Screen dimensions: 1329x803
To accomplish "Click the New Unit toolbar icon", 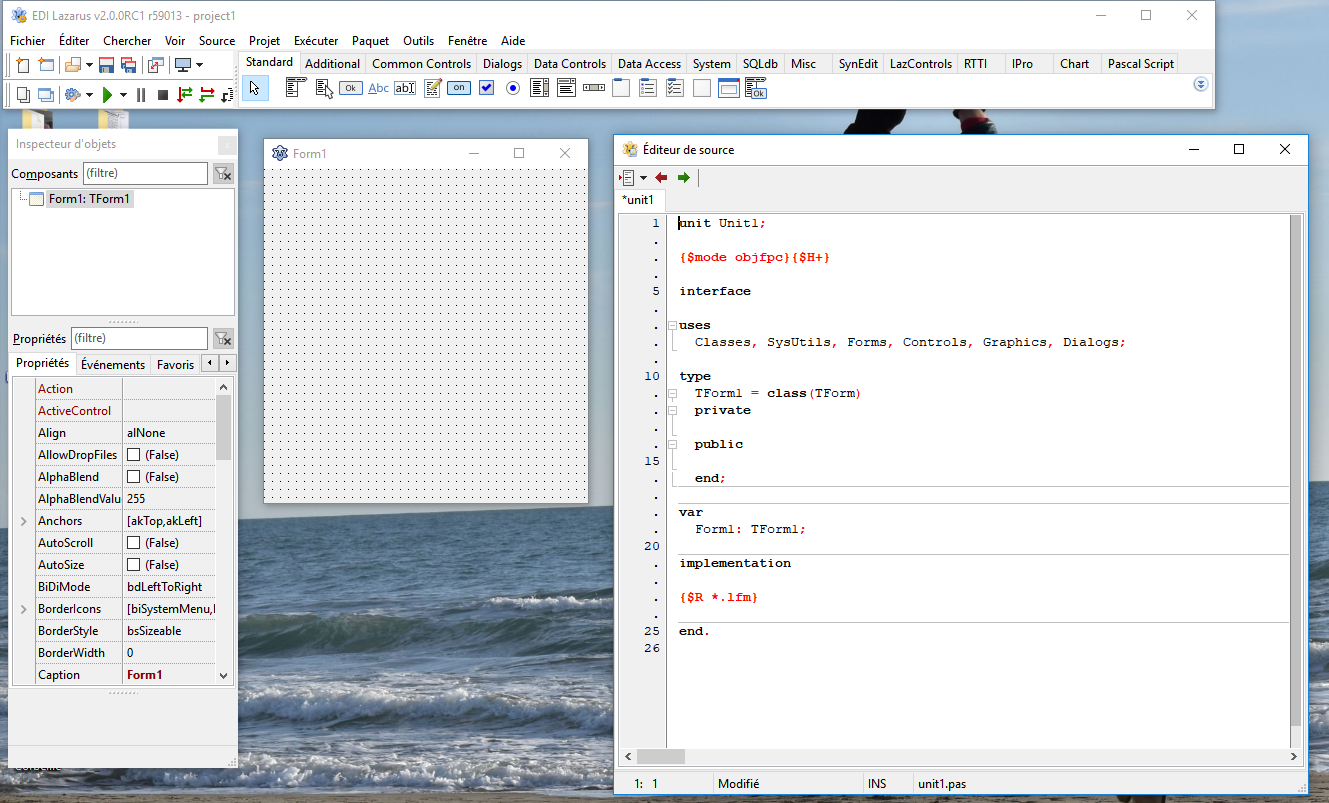I will point(22,65).
